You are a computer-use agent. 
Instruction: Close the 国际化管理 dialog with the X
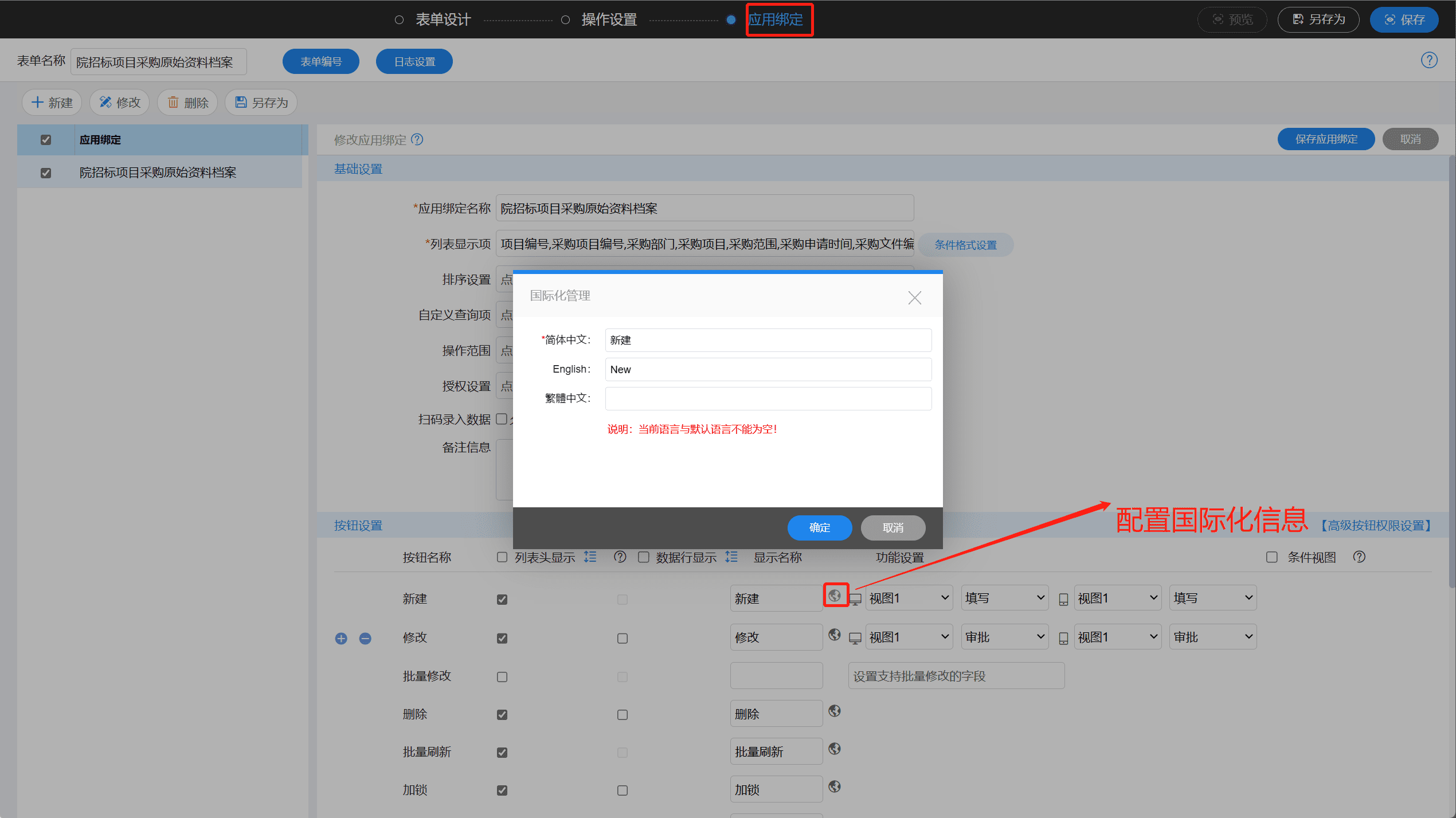914,298
